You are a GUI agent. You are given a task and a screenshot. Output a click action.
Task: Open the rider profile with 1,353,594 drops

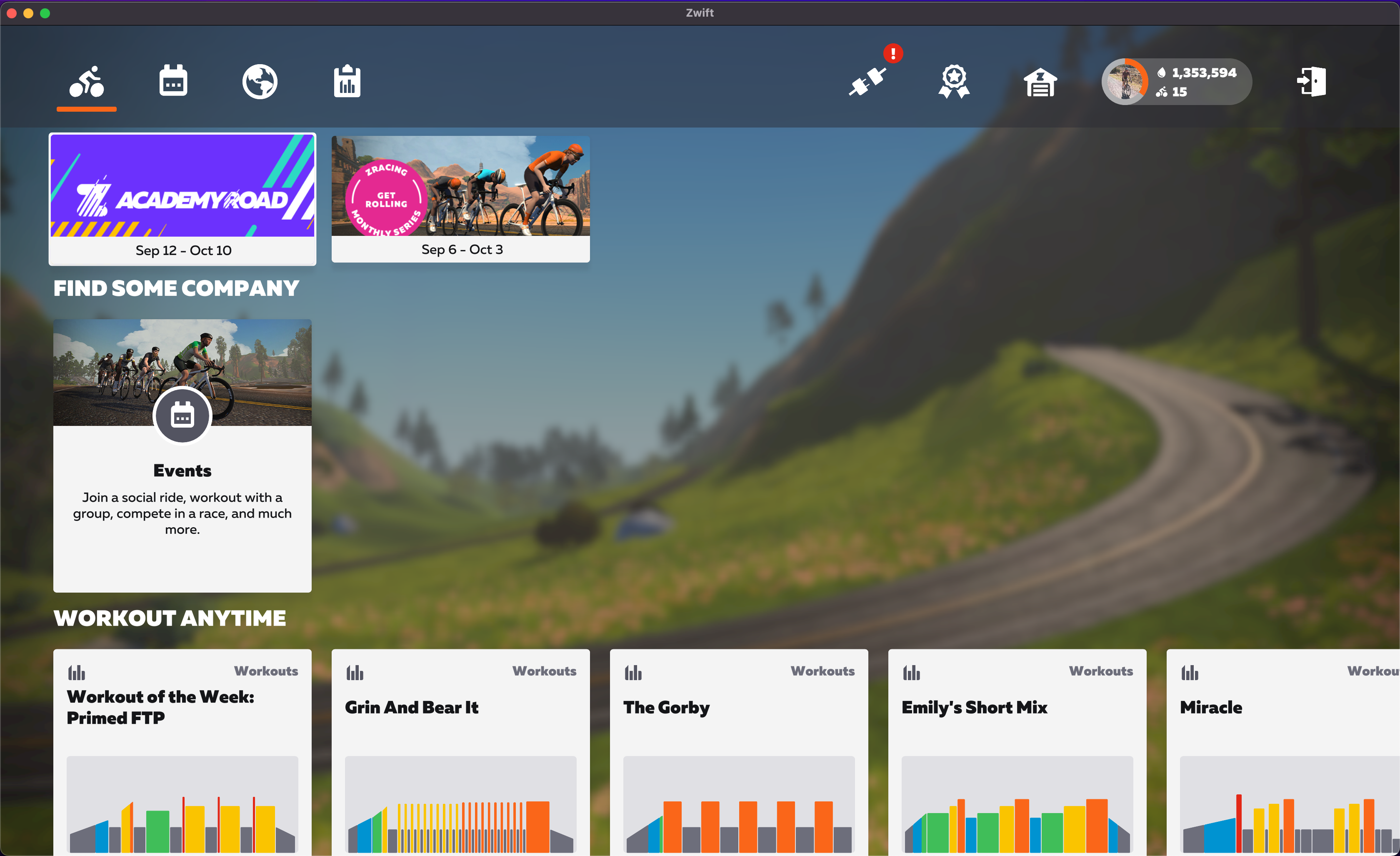point(1175,82)
